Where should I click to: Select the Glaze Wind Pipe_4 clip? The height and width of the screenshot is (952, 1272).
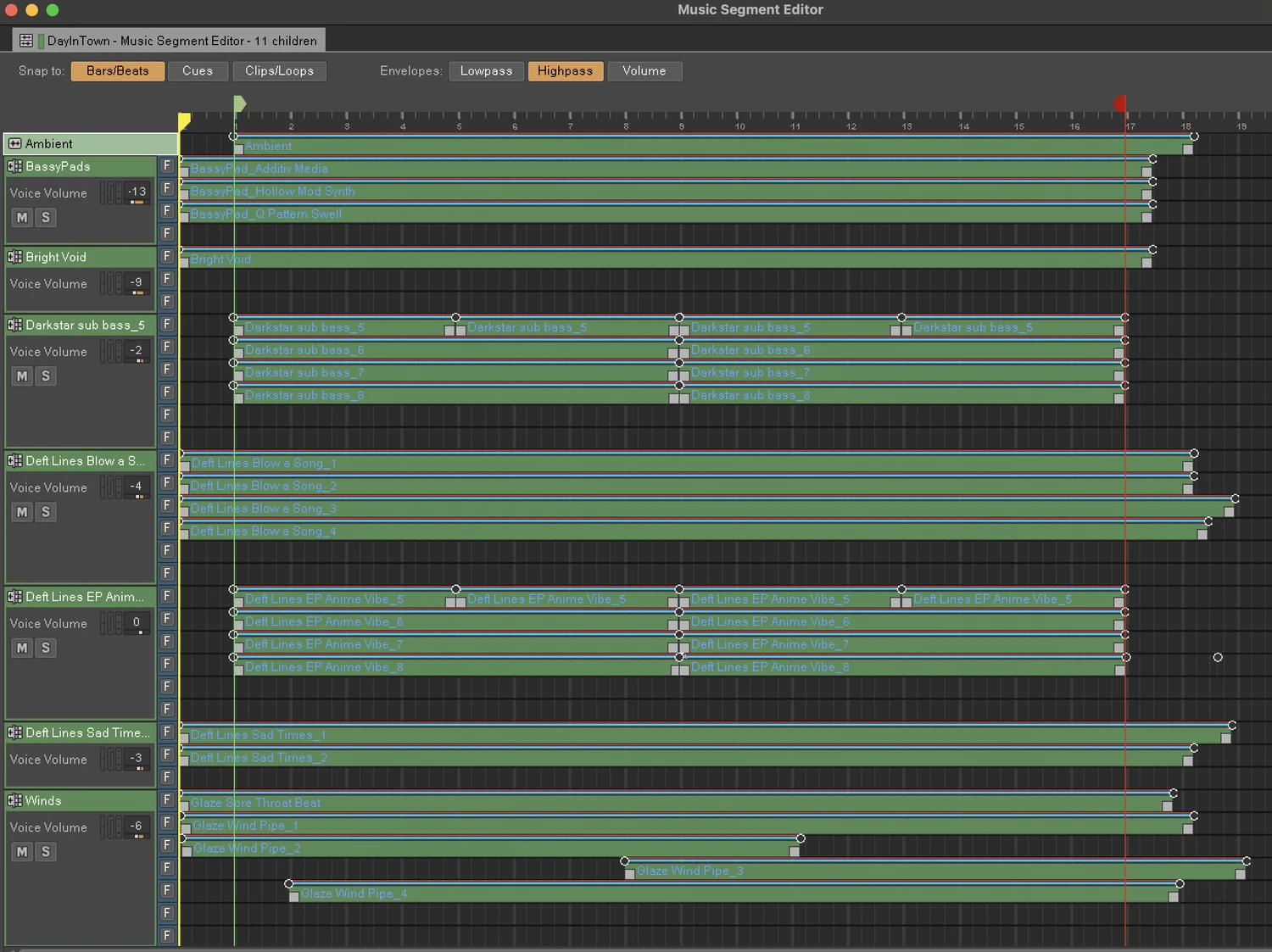tap(734, 894)
